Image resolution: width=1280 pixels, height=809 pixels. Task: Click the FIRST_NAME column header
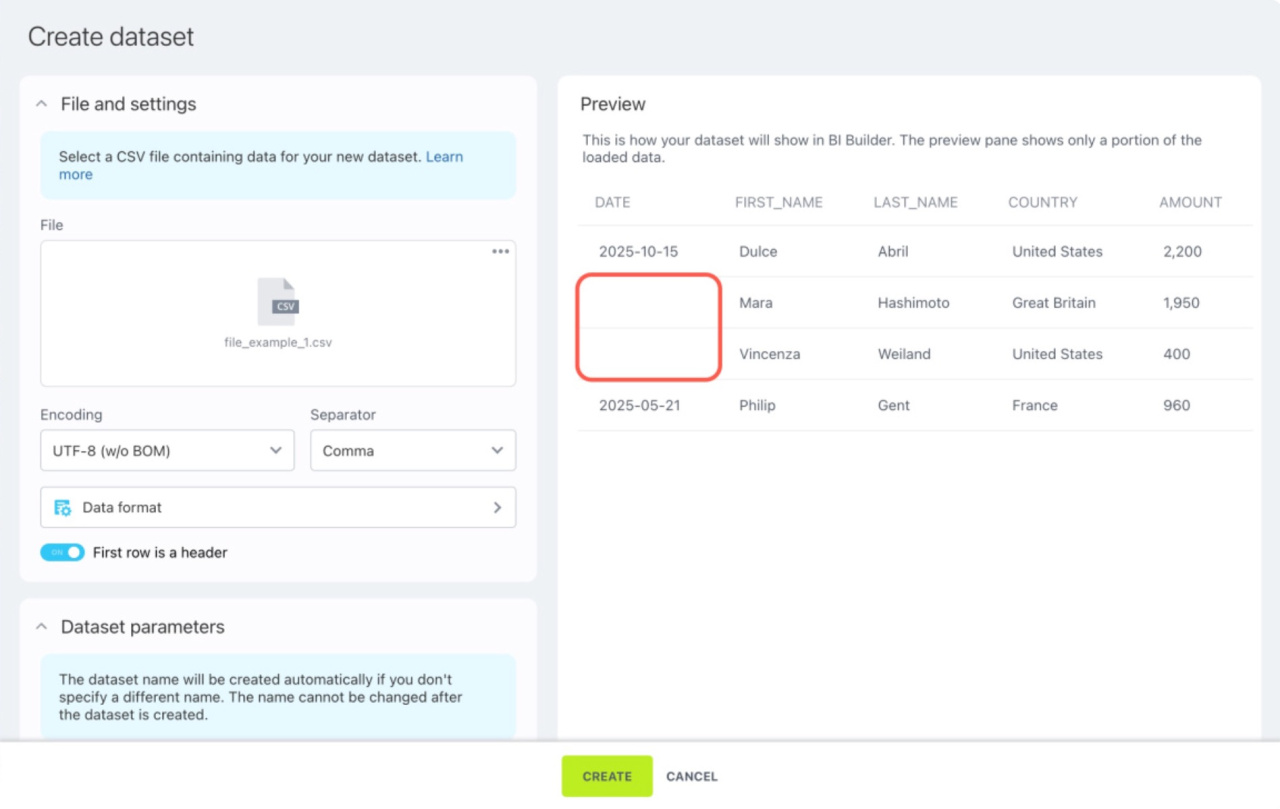pyautogui.click(x=778, y=202)
